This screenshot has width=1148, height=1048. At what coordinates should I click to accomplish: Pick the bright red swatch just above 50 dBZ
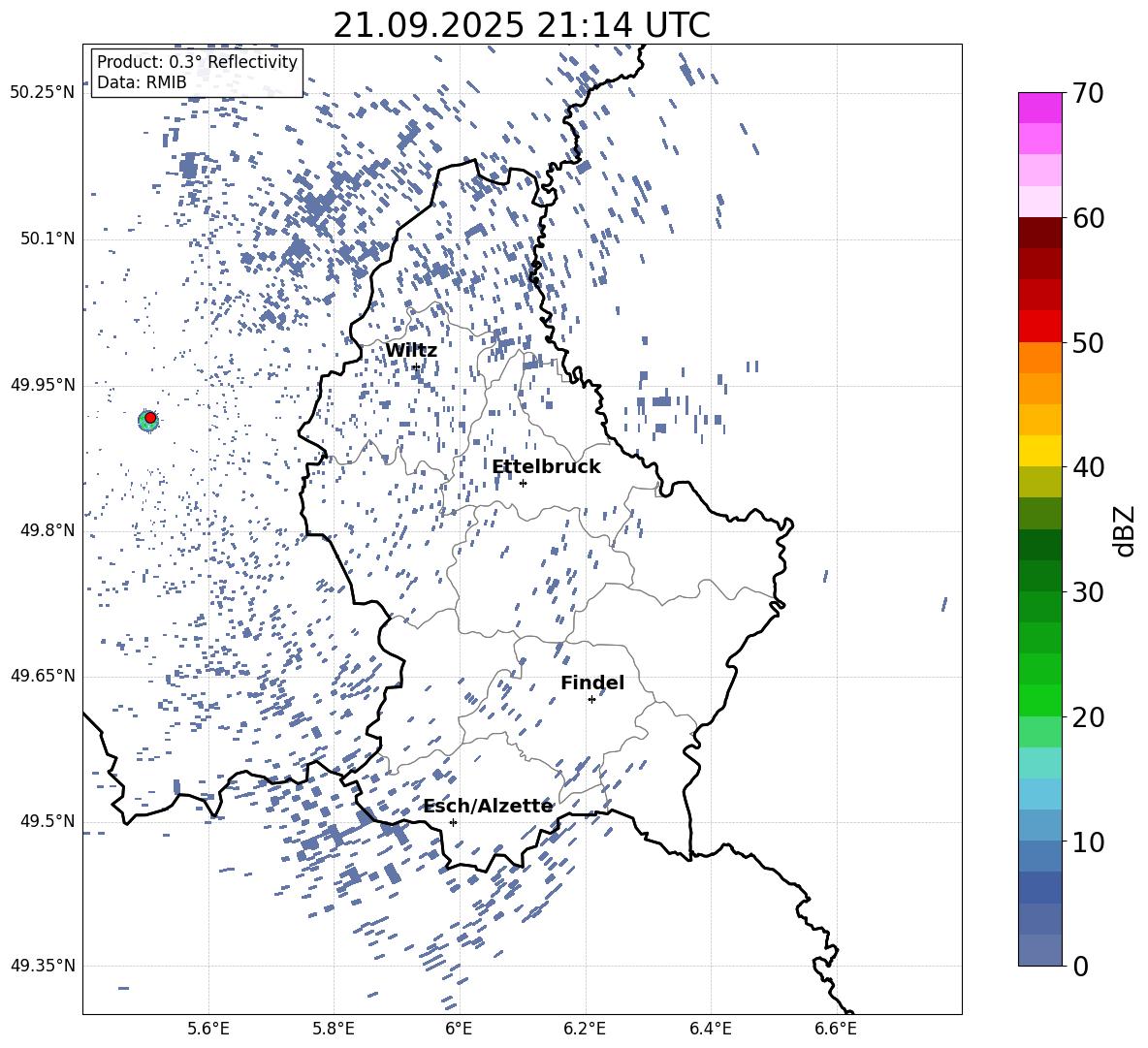click(1040, 326)
